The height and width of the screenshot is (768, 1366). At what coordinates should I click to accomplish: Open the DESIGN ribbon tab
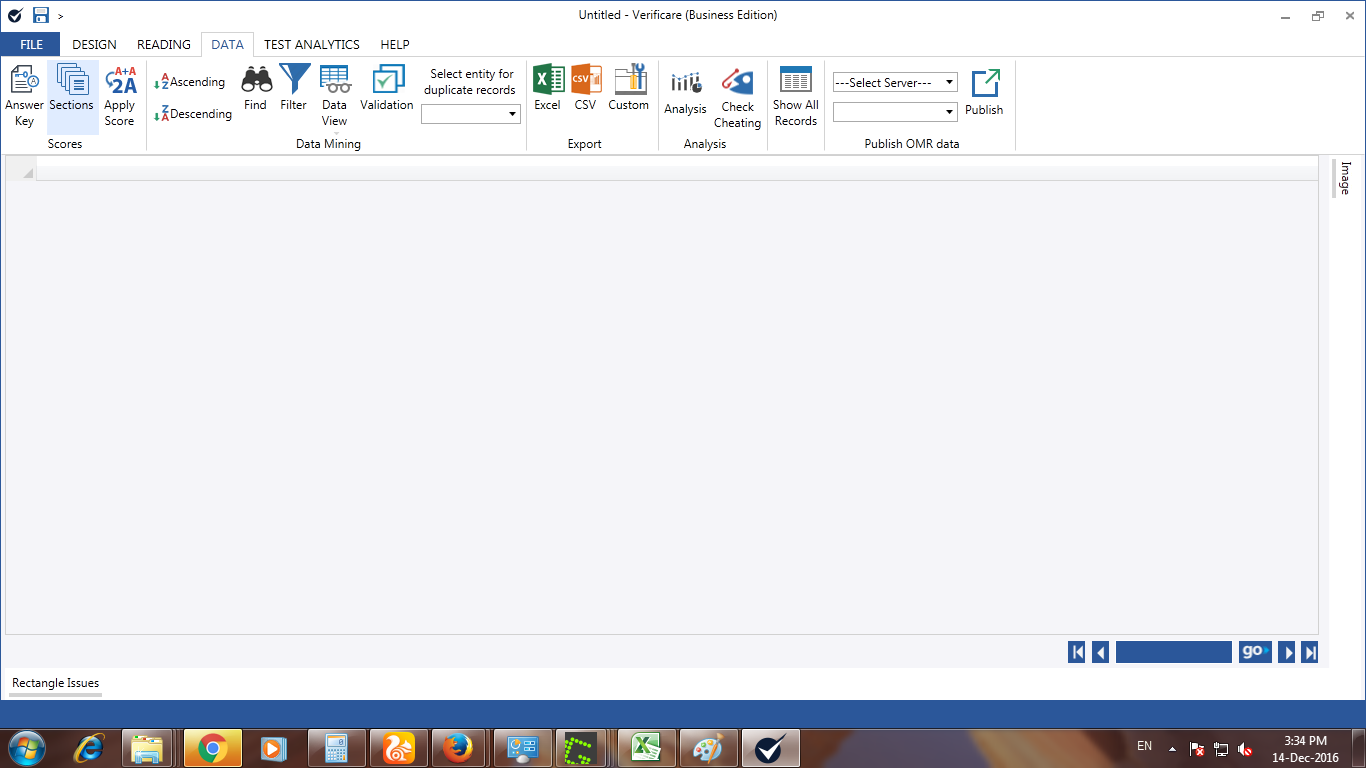pos(94,45)
